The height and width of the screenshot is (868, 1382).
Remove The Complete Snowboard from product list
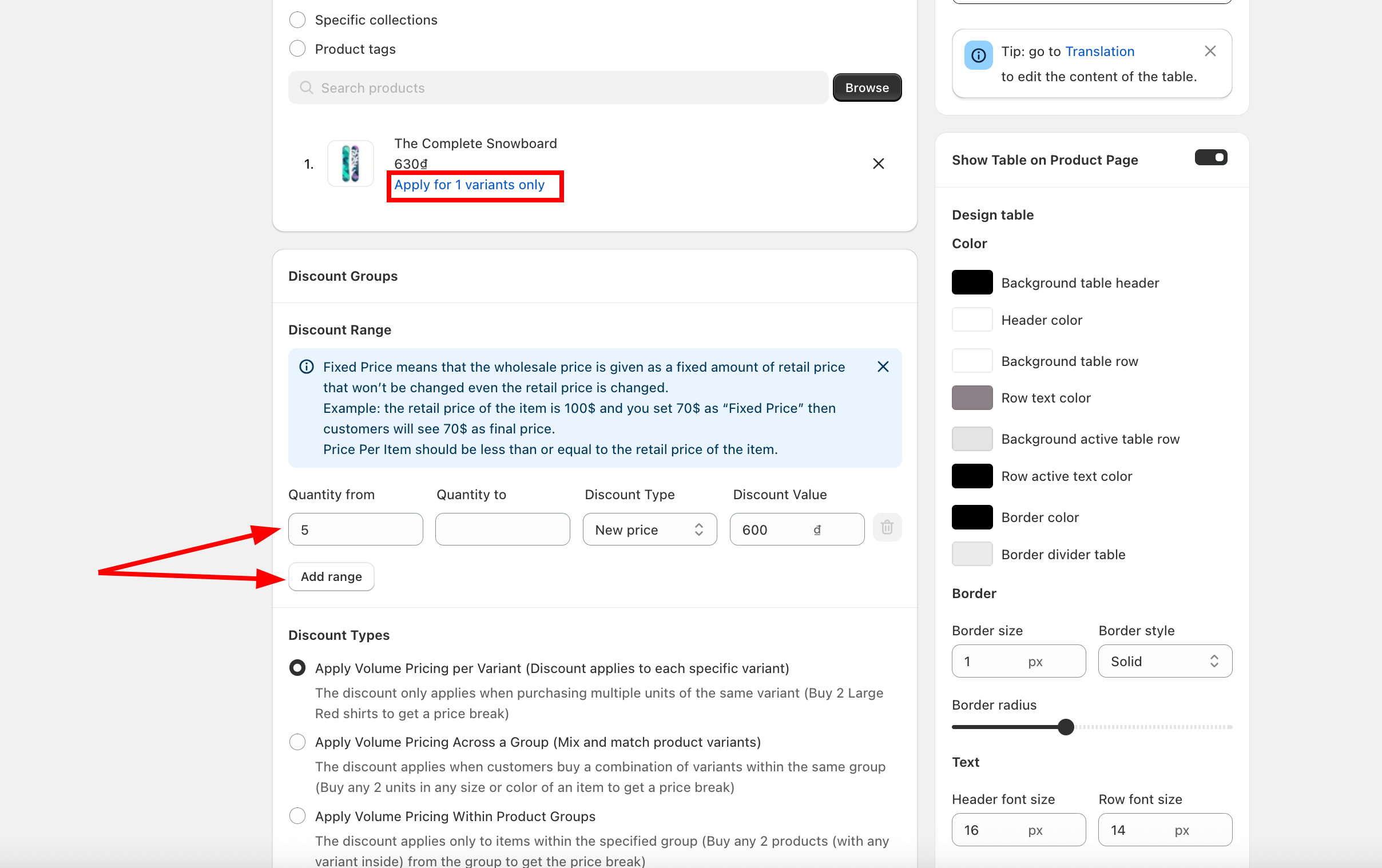pyautogui.click(x=878, y=164)
